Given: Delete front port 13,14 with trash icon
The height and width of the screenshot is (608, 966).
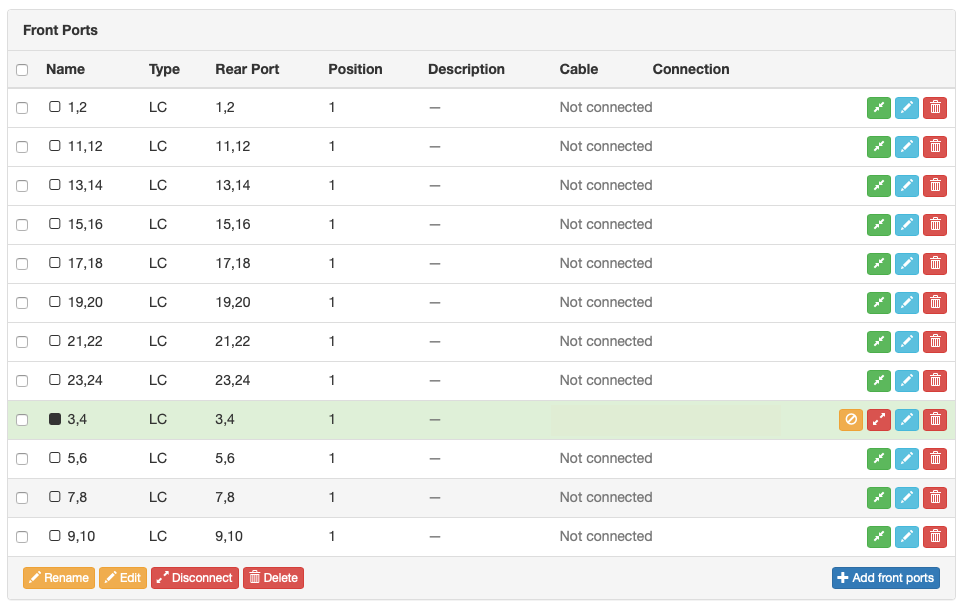Looking at the screenshot, I should pyautogui.click(x=935, y=186).
